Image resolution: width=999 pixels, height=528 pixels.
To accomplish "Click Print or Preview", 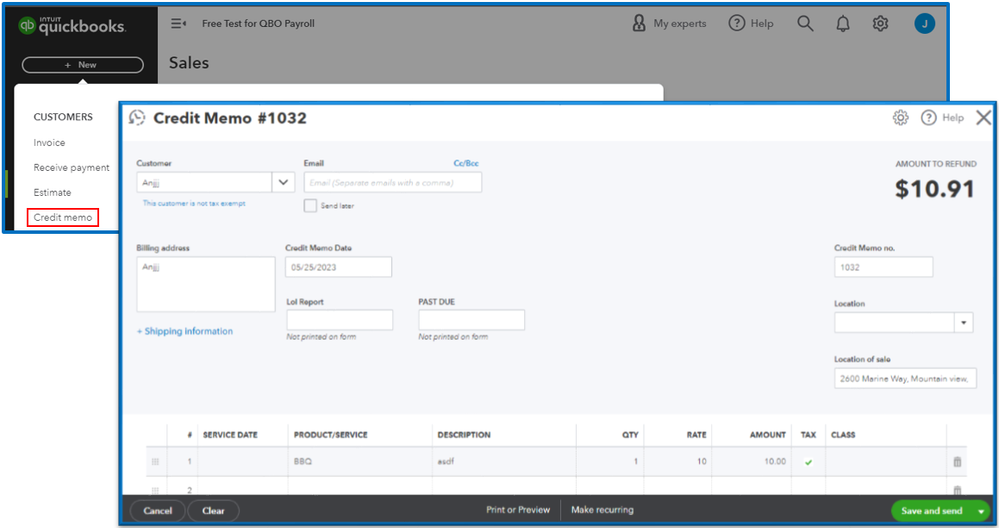I will tap(518, 510).
